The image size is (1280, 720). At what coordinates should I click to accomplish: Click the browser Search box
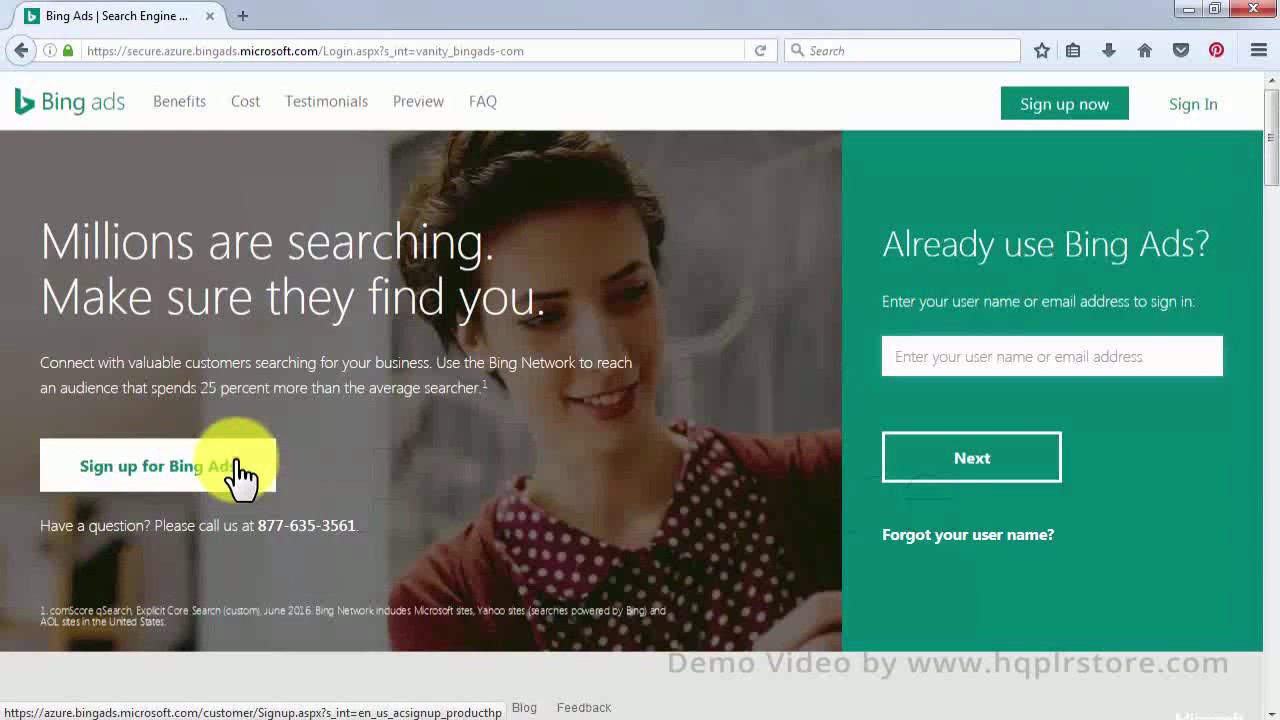coord(903,51)
